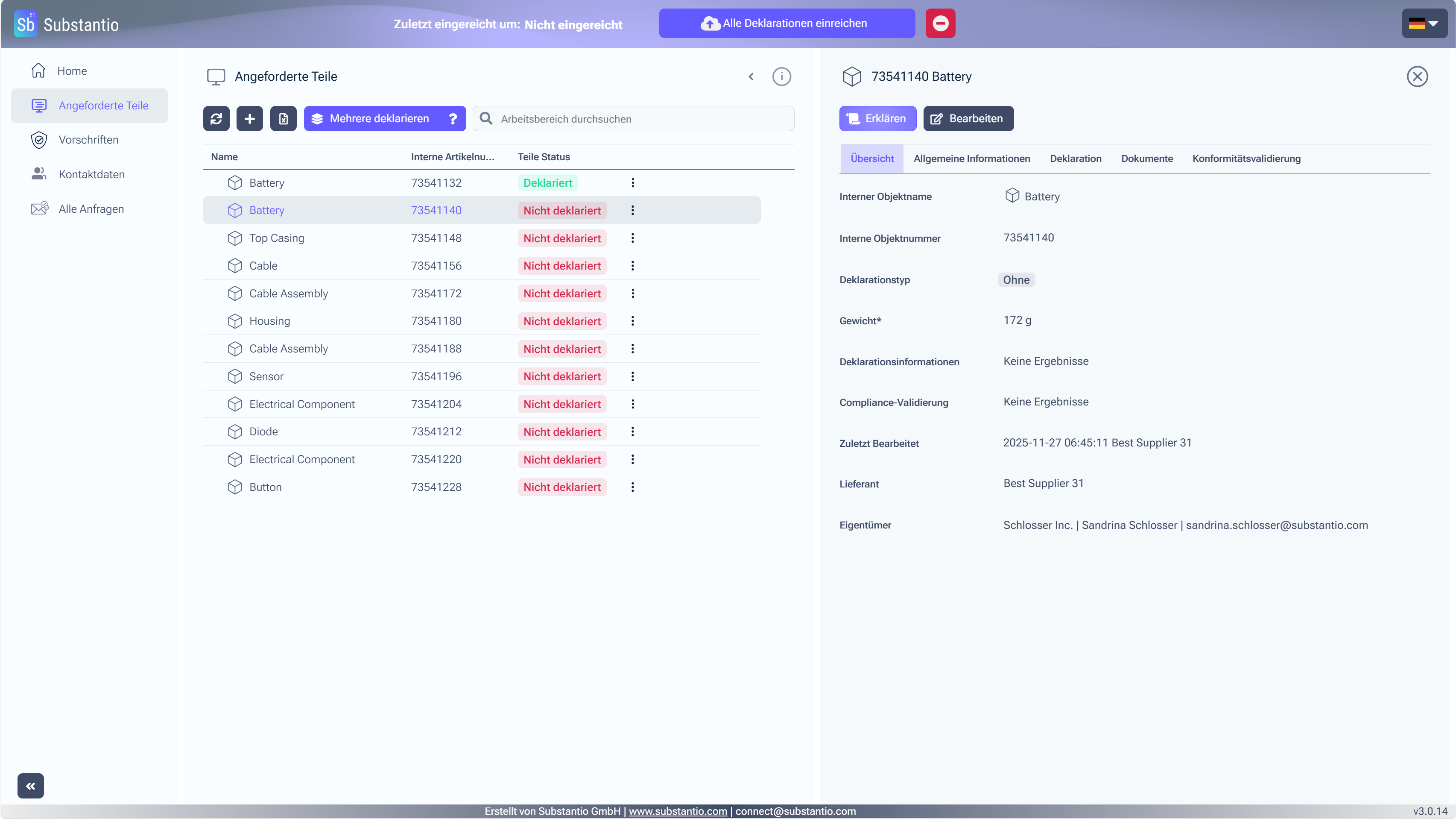This screenshot has width=1456, height=819.
Task: Click the plus add-part icon
Action: [x=249, y=118]
